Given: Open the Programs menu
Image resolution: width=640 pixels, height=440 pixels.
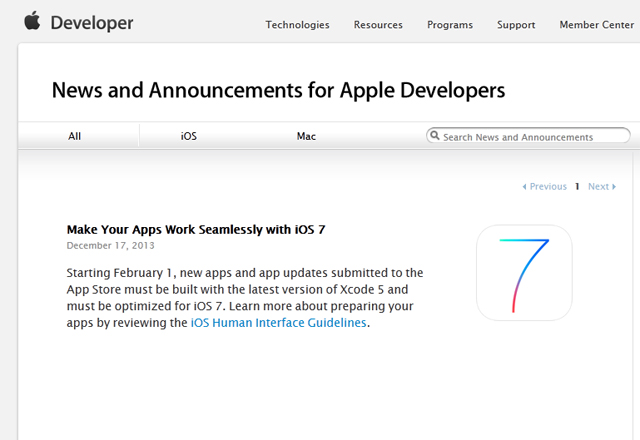Looking at the screenshot, I should [x=450, y=25].
